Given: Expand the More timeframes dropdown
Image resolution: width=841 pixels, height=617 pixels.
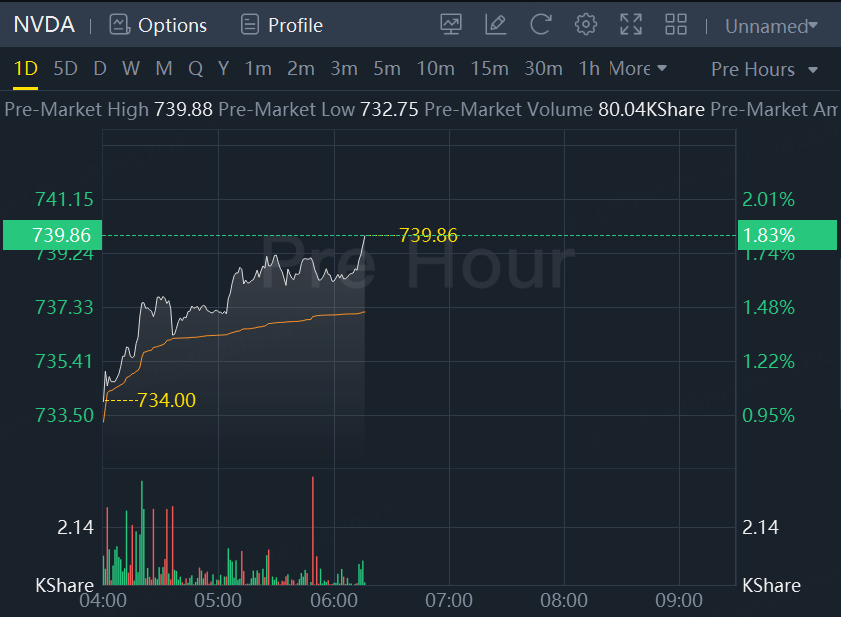Looking at the screenshot, I should (637, 69).
